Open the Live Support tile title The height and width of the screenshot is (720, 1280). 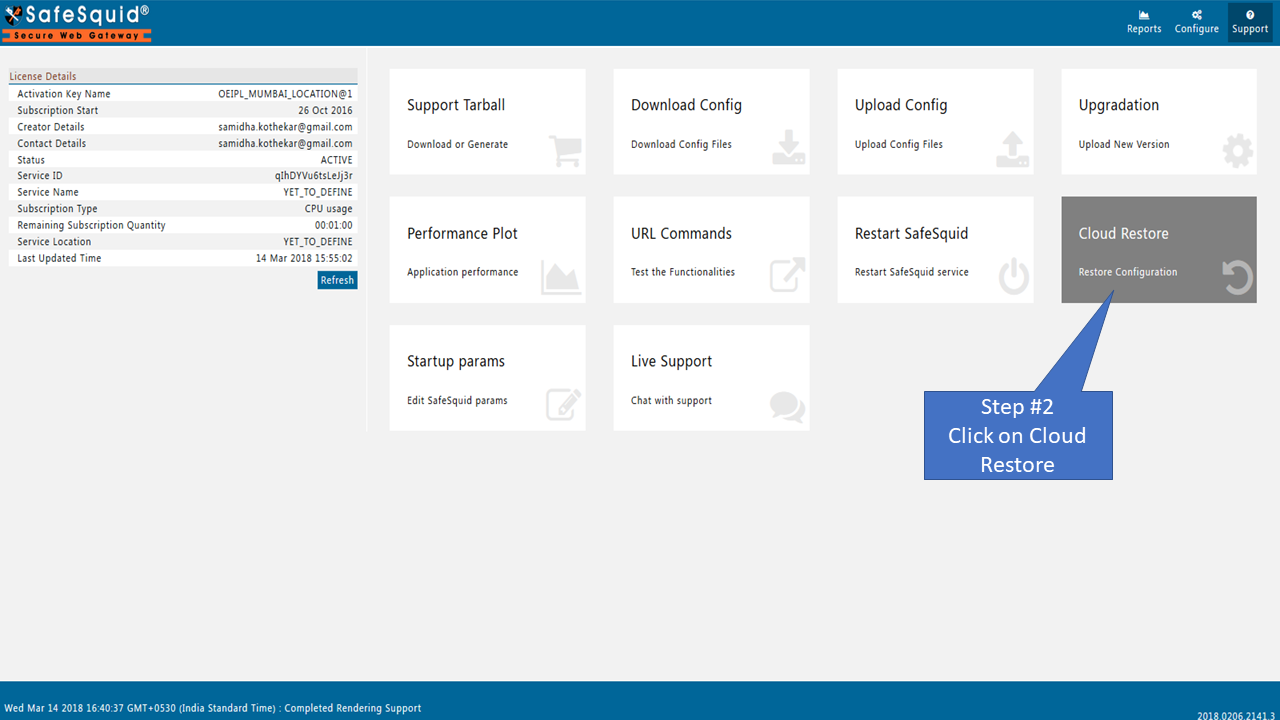point(671,361)
